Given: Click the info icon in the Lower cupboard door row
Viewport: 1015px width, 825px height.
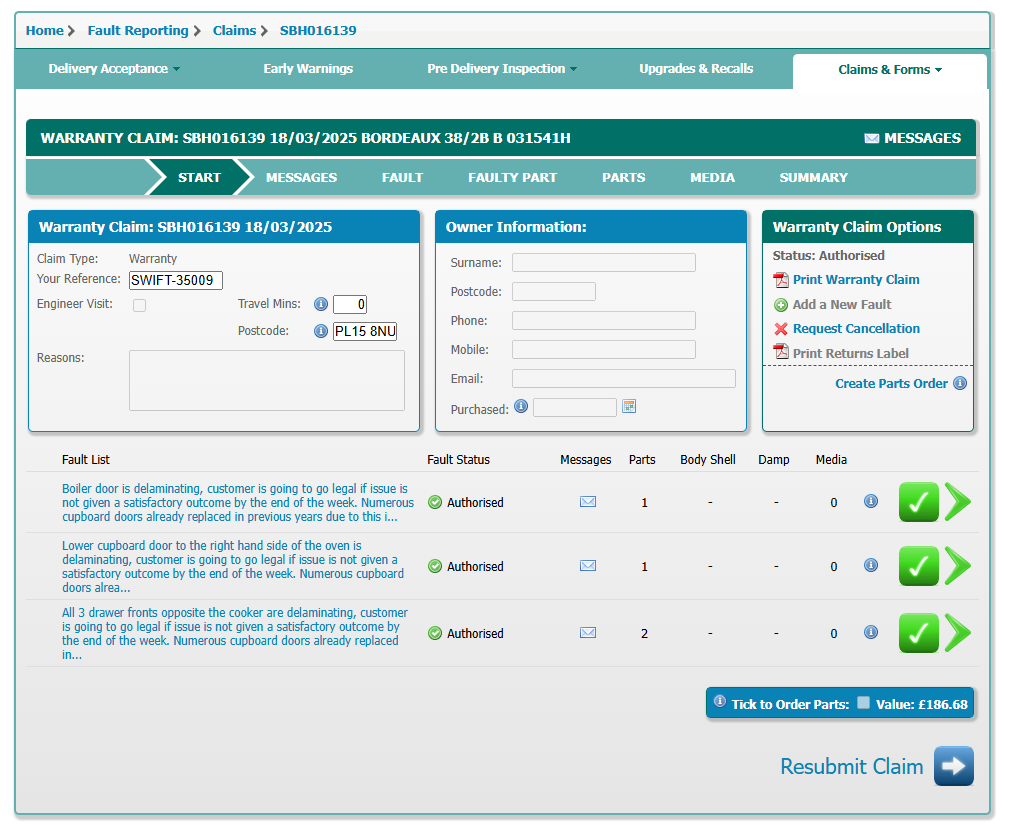Looking at the screenshot, I should click(871, 565).
